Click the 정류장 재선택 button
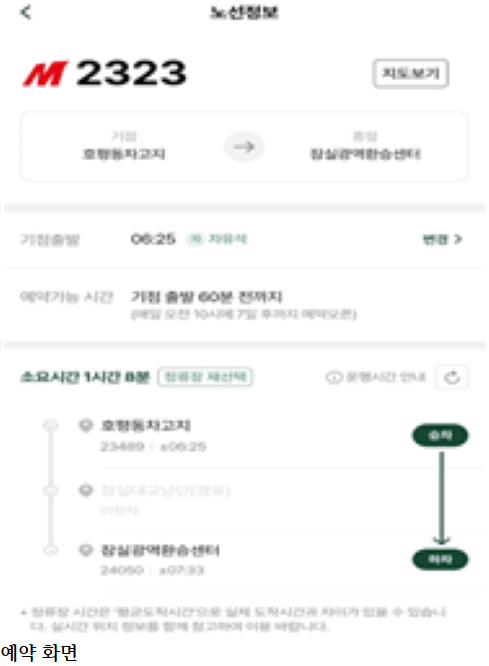Image resolution: width=489 pixels, height=666 pixels. pos(205,377)
